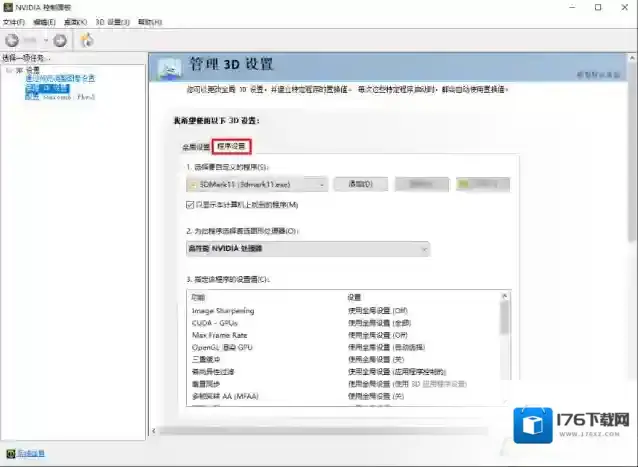This screenshot has width=638, height=467.
Task: Click the NVIDIA logo in title bar
Action: (8, 7)
